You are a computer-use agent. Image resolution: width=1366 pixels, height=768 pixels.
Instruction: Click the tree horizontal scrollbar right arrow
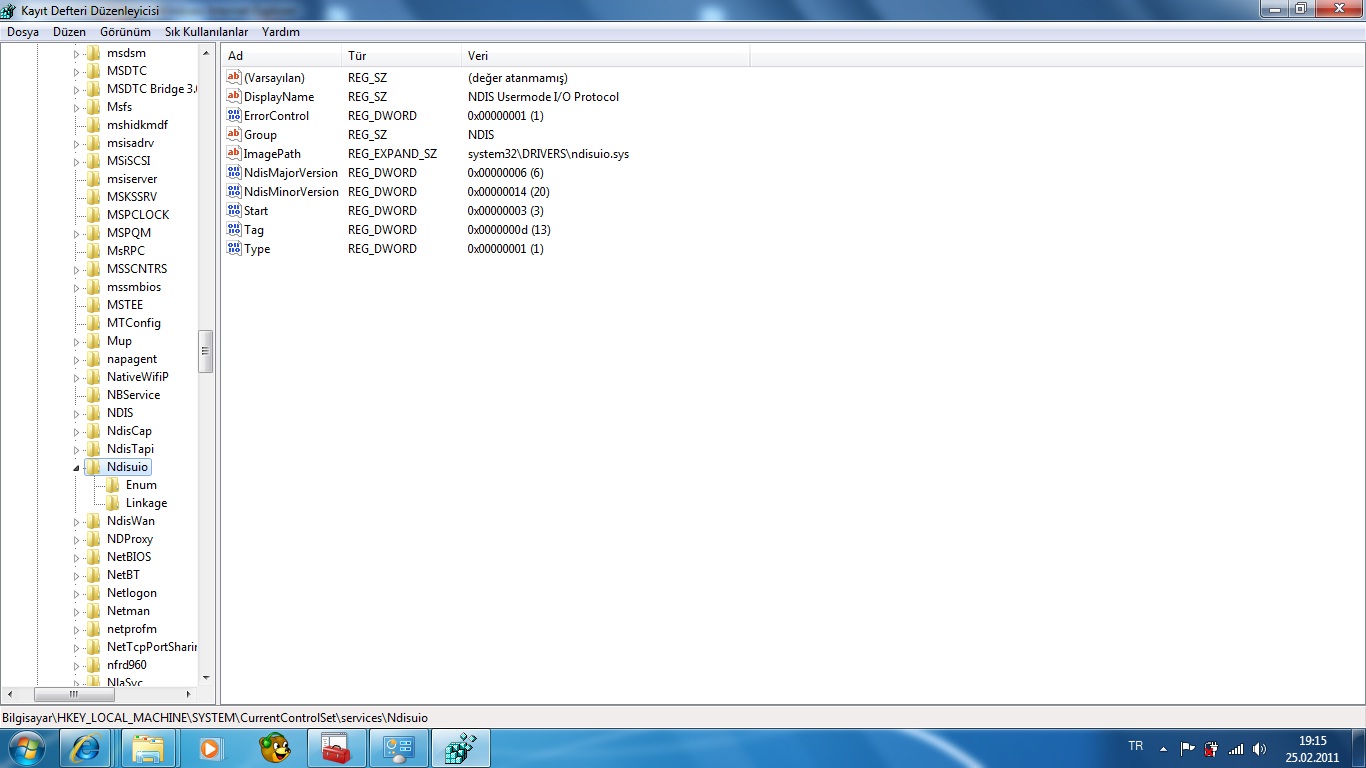(x=189, y=694)
